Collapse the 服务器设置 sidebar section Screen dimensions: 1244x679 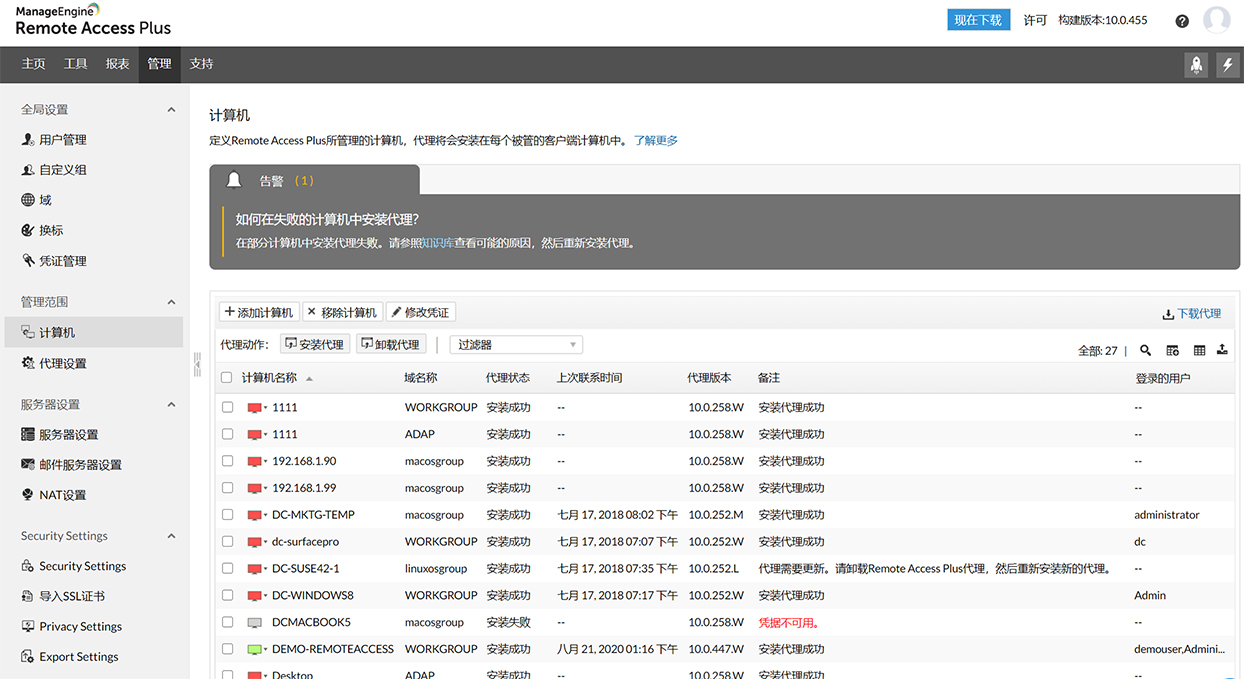[x=171, y=405]
